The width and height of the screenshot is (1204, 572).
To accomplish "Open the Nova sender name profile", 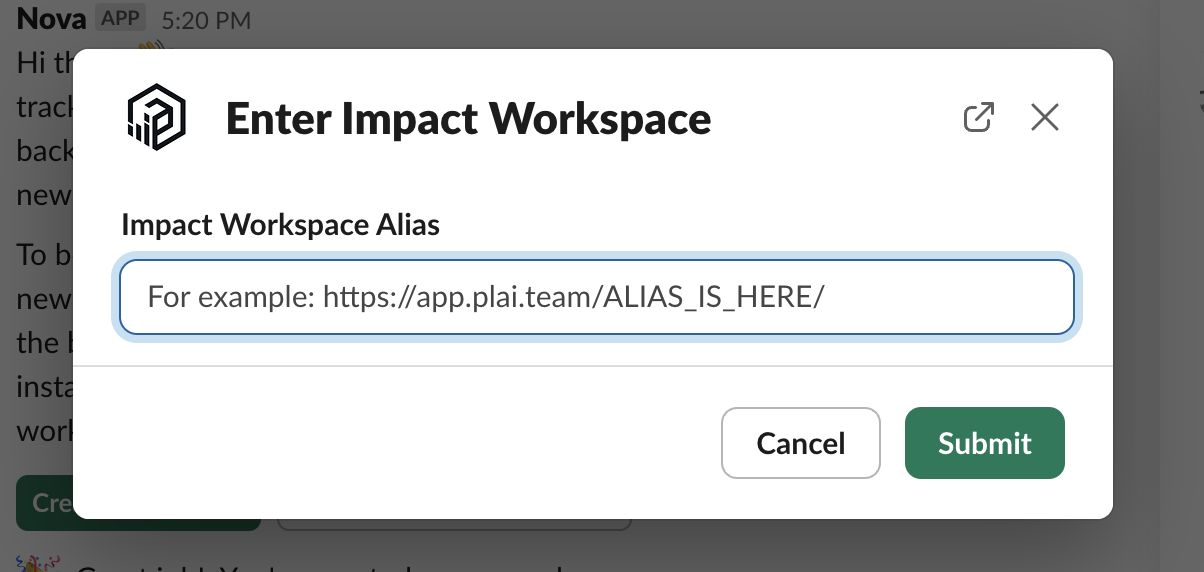I will click(x=51, y=18).
